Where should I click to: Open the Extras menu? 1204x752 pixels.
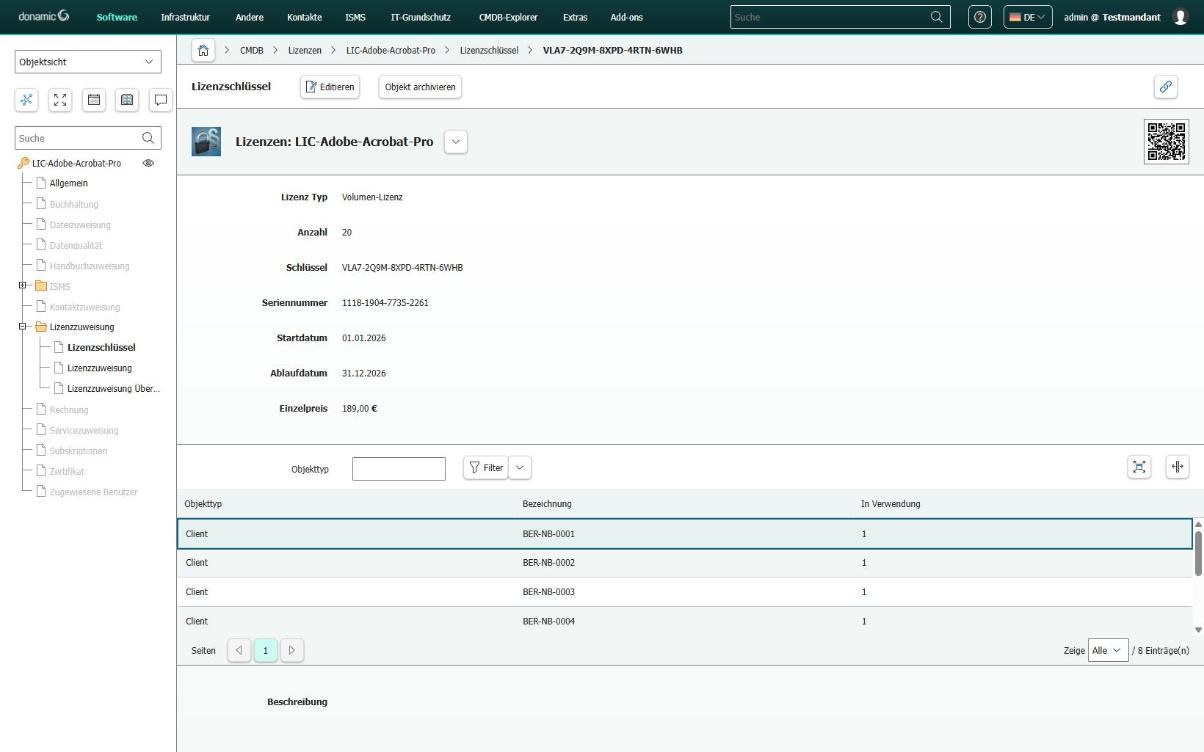(575, 17)
